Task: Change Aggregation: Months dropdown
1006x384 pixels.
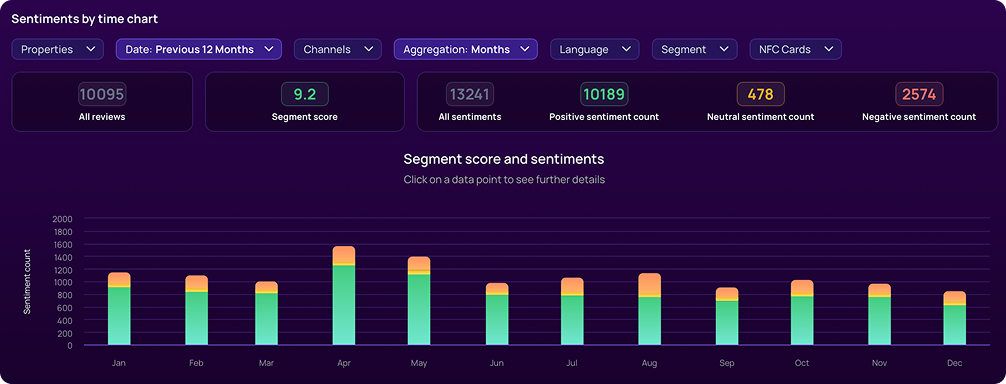Action: tap(466, 49)
